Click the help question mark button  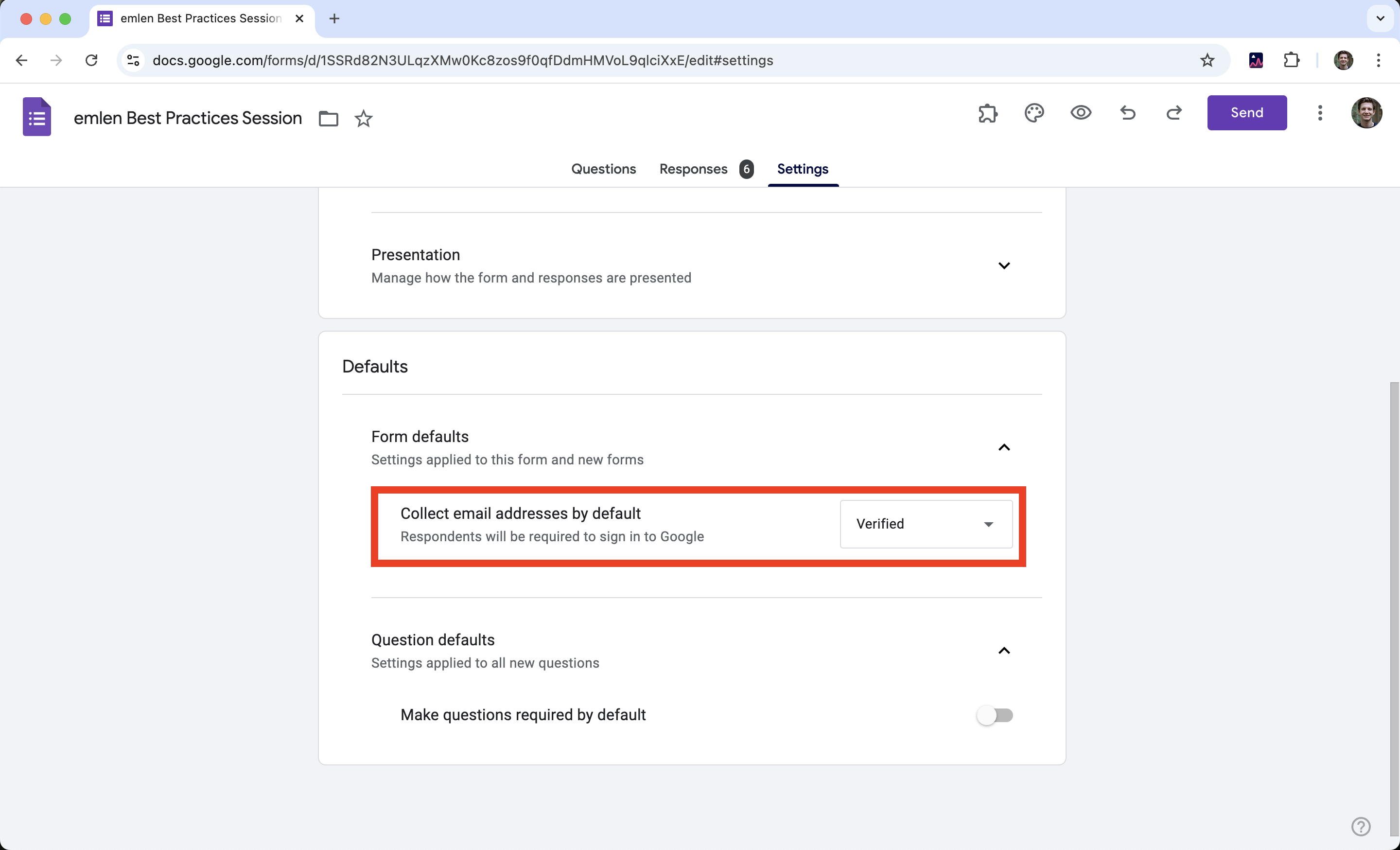click(1361, 827)
